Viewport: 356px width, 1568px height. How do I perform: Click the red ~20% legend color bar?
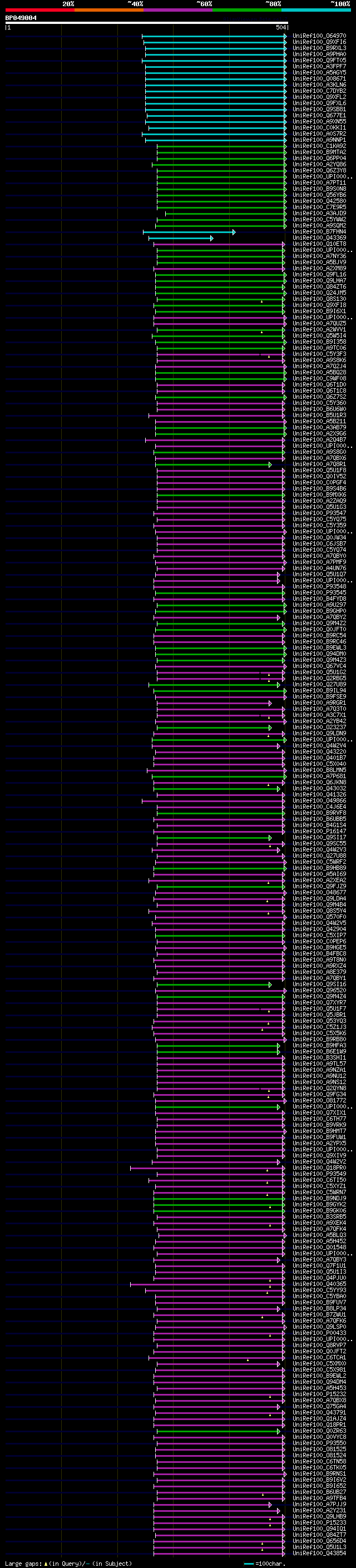click(x=39, y=10)
